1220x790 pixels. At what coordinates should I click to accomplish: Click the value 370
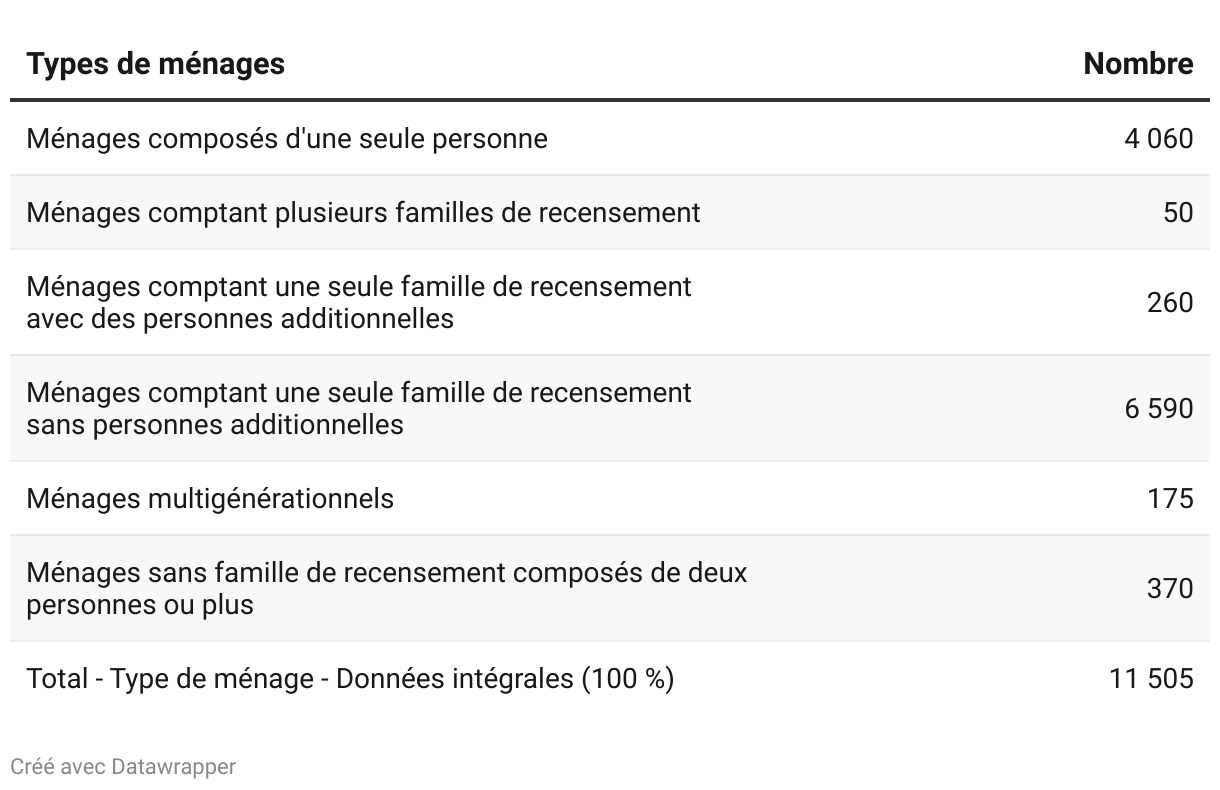pyautogui.click(x=1169, y=588)
